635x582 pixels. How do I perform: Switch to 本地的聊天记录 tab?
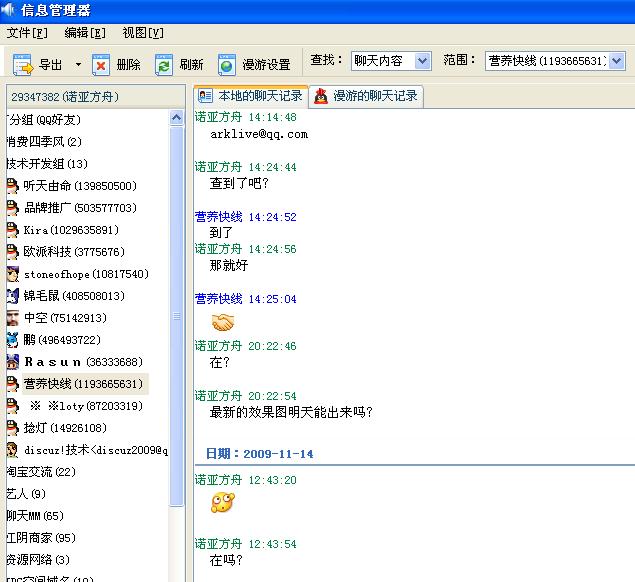251,96
